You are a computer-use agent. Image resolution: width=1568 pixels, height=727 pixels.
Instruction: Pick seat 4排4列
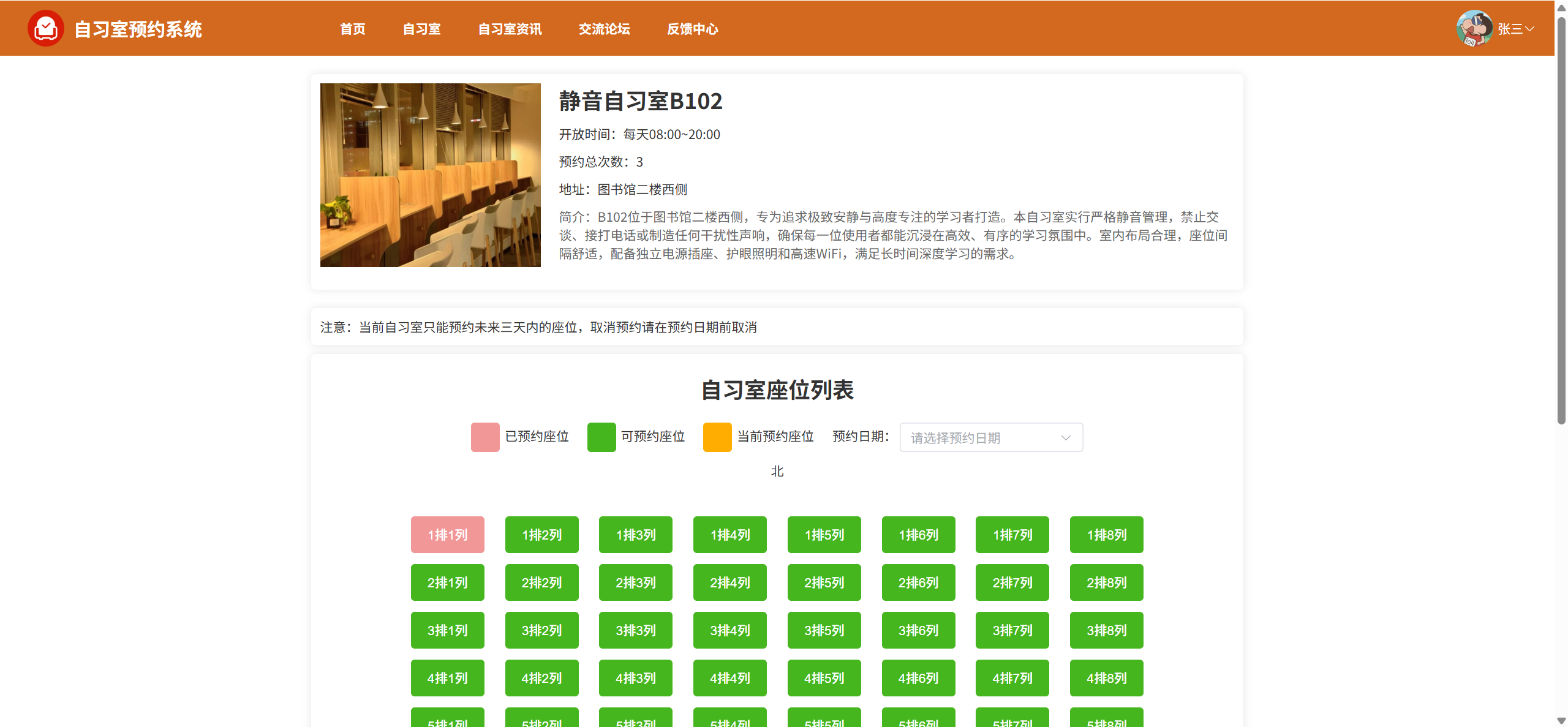pos(729,678)
